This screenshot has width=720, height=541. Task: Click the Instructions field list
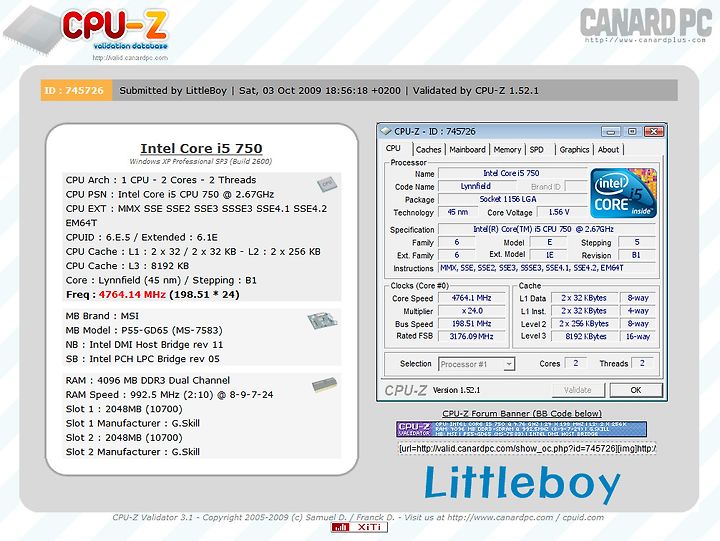coord(547,268)
